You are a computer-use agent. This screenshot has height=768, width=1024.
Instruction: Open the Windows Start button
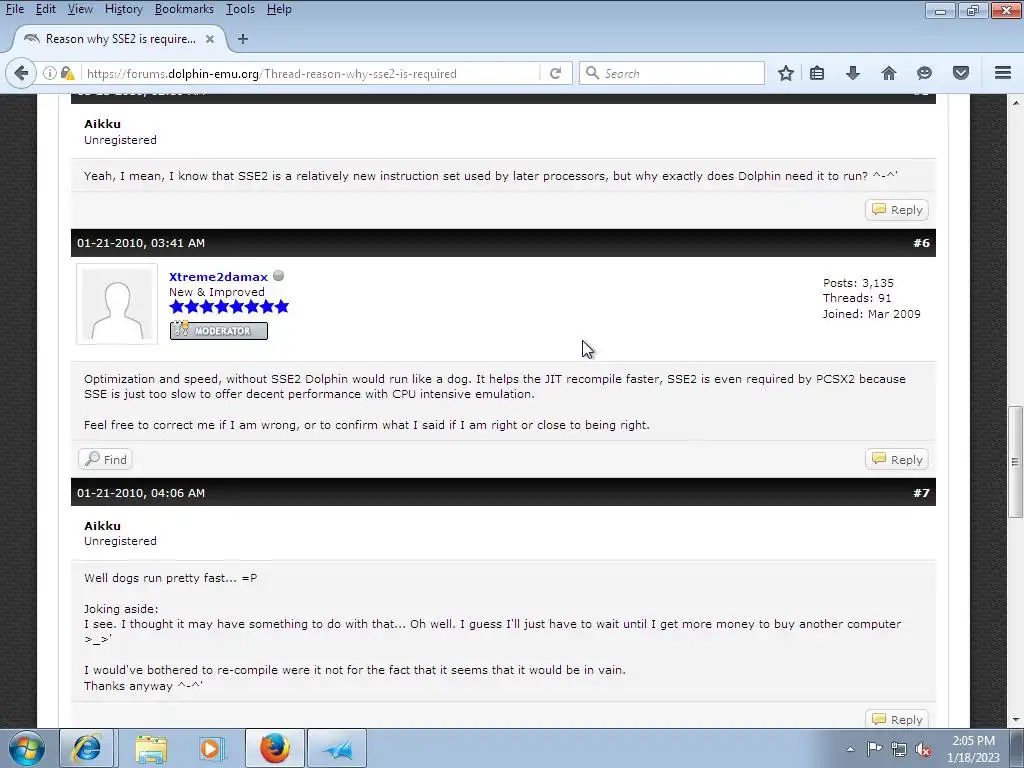click(27, 748)
